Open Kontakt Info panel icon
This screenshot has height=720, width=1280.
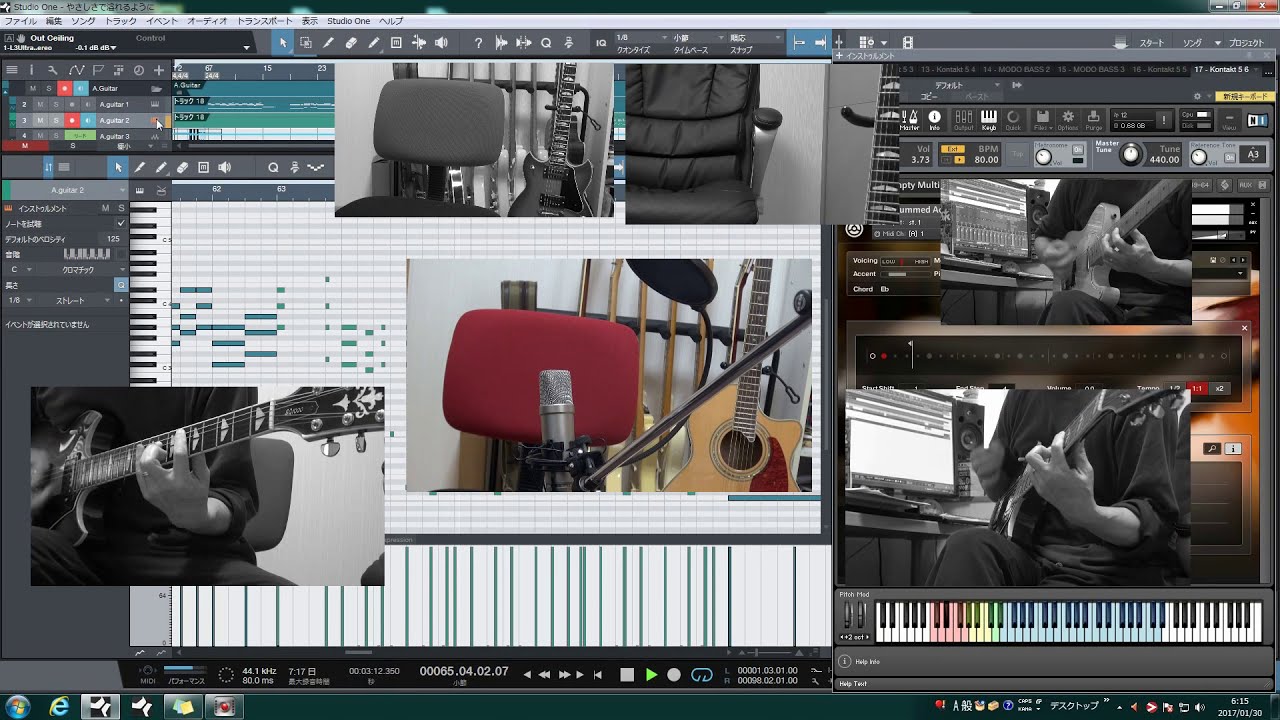[935, 119]
